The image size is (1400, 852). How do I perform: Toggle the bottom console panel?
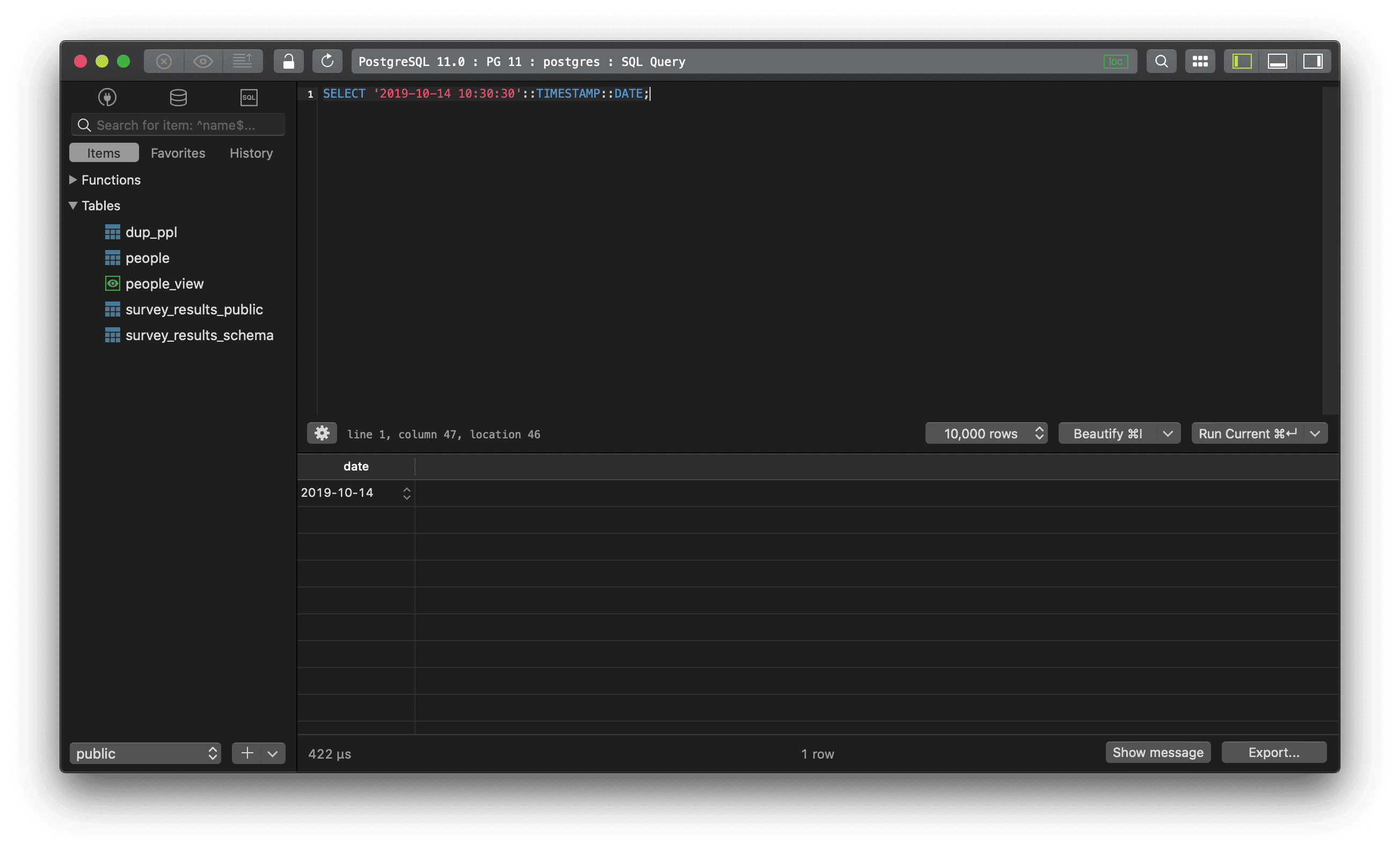[1277, 61]
